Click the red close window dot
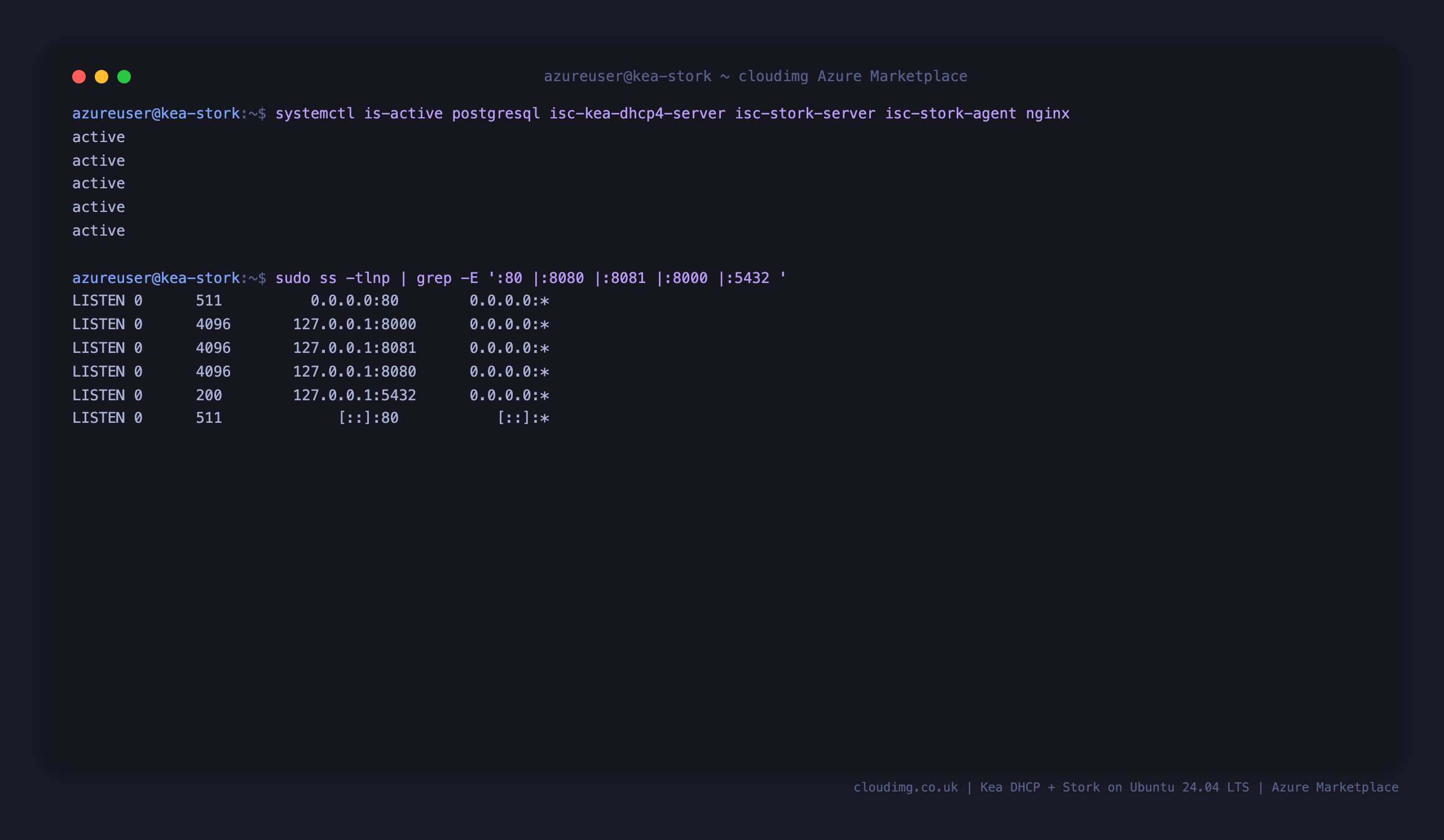This screenshot has width=1444, height=840. (x=79, y=77)
